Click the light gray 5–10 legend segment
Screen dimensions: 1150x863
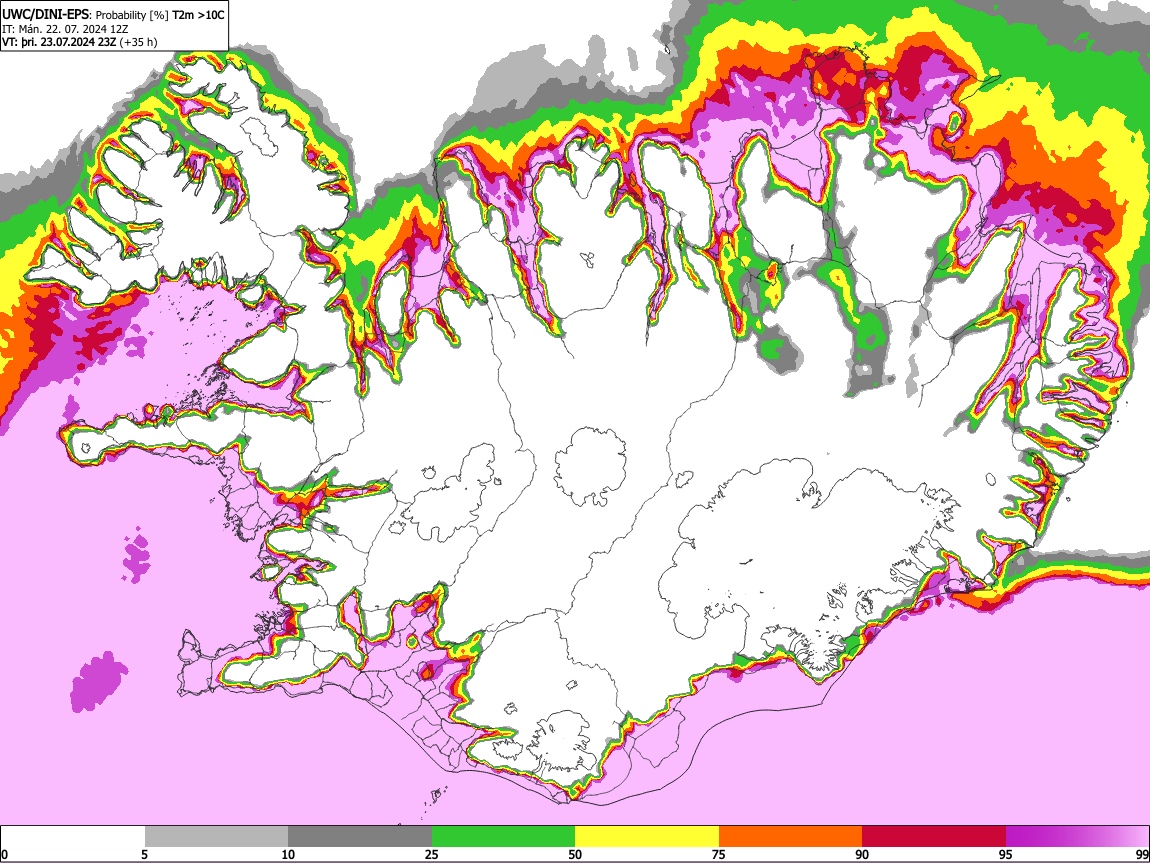pyautogui.click(x=216, y=837)
